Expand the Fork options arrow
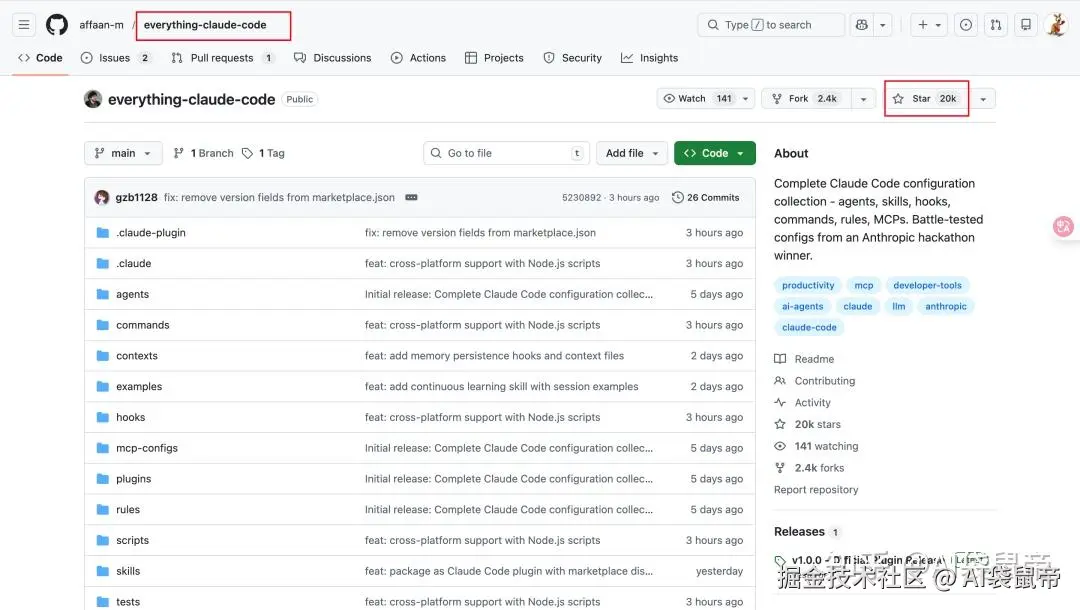The image size is (1080, 610). coord(863,99)
